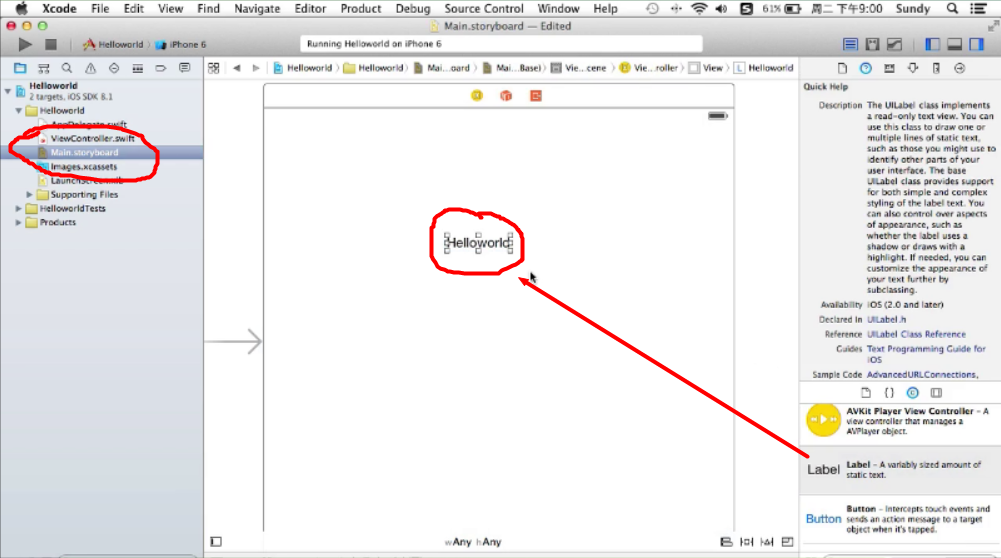Viewport: 1001px width, 558px height.
Task: Collapse the Helloworld group folder
Action: point(19,110)
